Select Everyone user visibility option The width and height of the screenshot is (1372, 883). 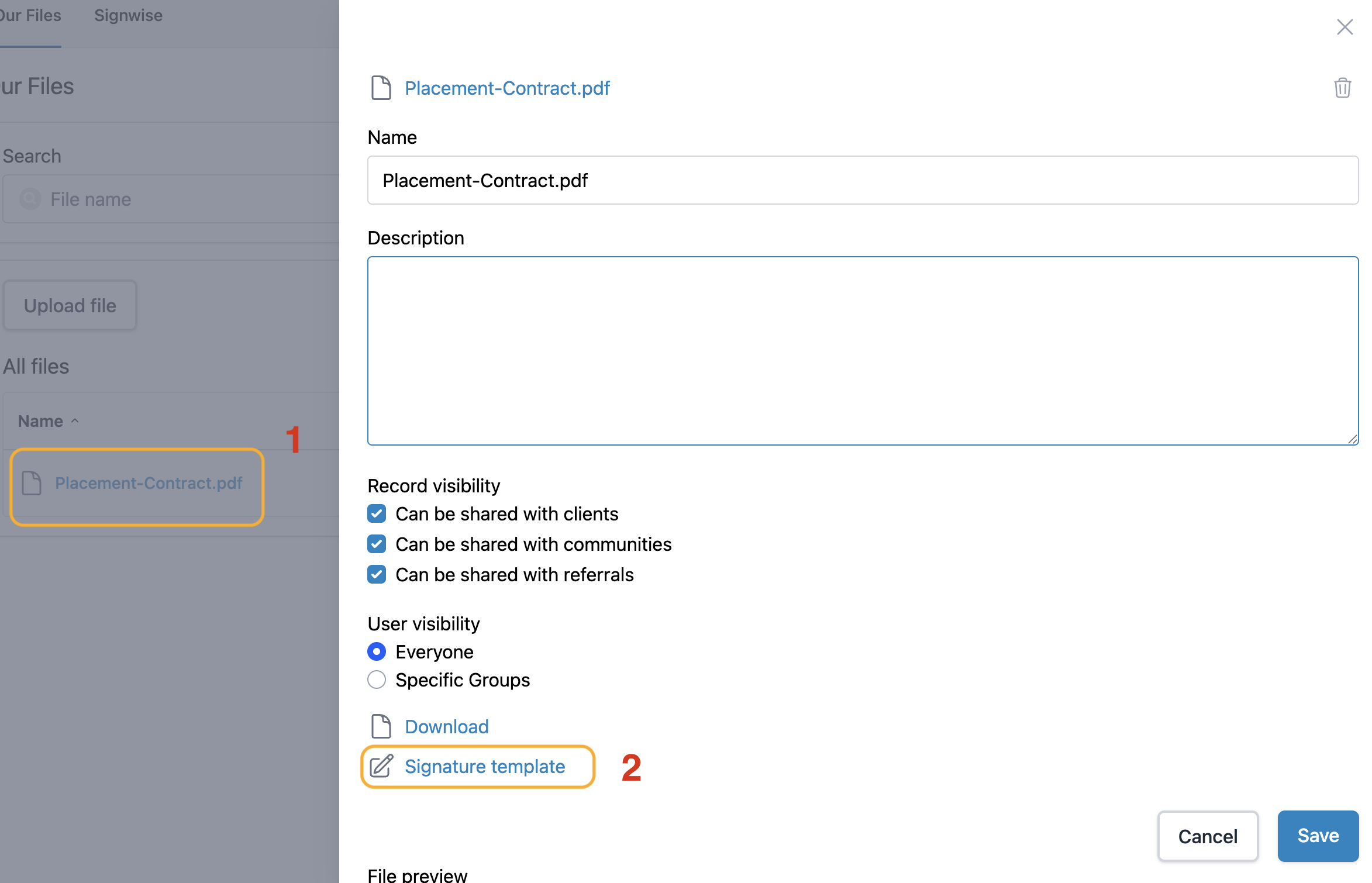(377, 651)
